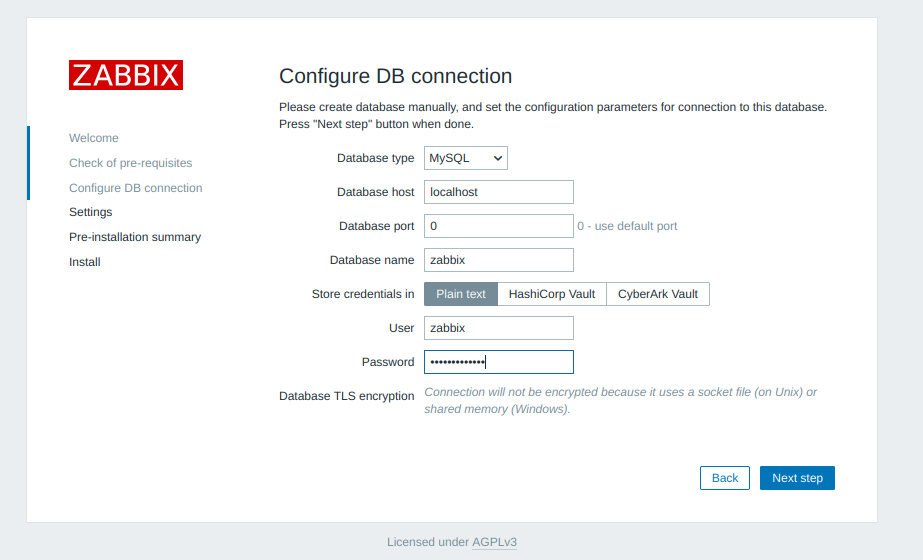Open the Database type MySQL dropdown
The image size is (923, 560).
pyautogui.click(x=465, y=158)
